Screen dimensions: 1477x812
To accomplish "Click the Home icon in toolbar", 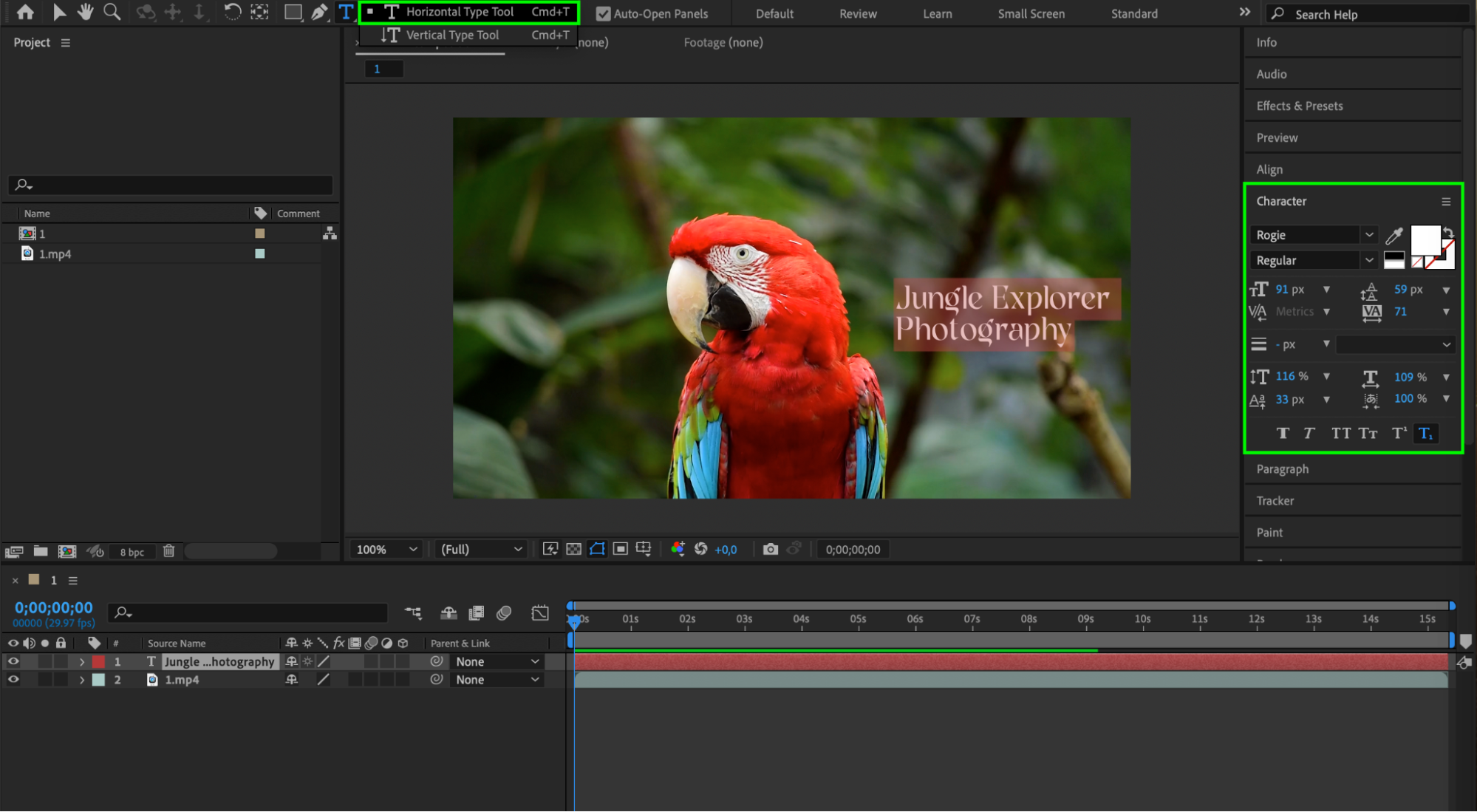I will (x=25, y=12).
